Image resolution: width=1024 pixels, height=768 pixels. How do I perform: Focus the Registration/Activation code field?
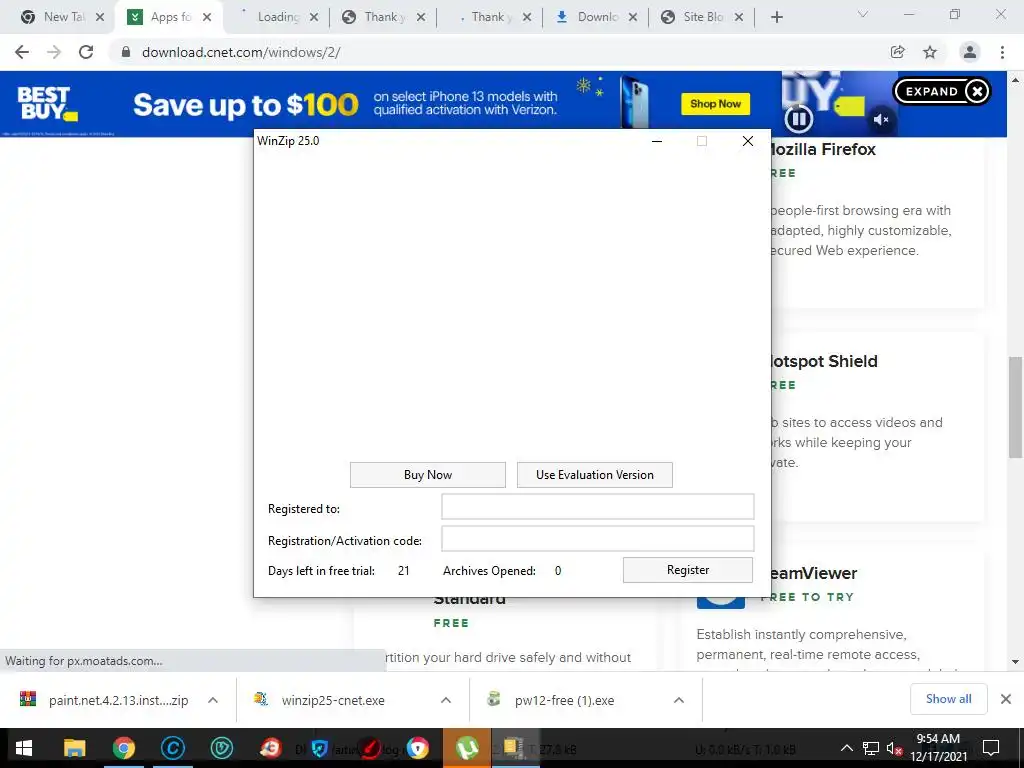coord(598,539)
